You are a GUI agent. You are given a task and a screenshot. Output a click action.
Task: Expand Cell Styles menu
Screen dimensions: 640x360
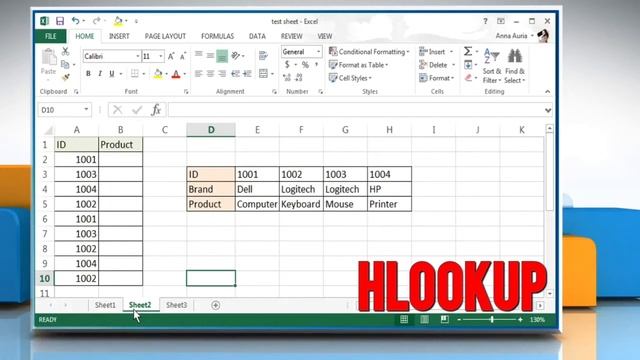(x=350, y=78)
